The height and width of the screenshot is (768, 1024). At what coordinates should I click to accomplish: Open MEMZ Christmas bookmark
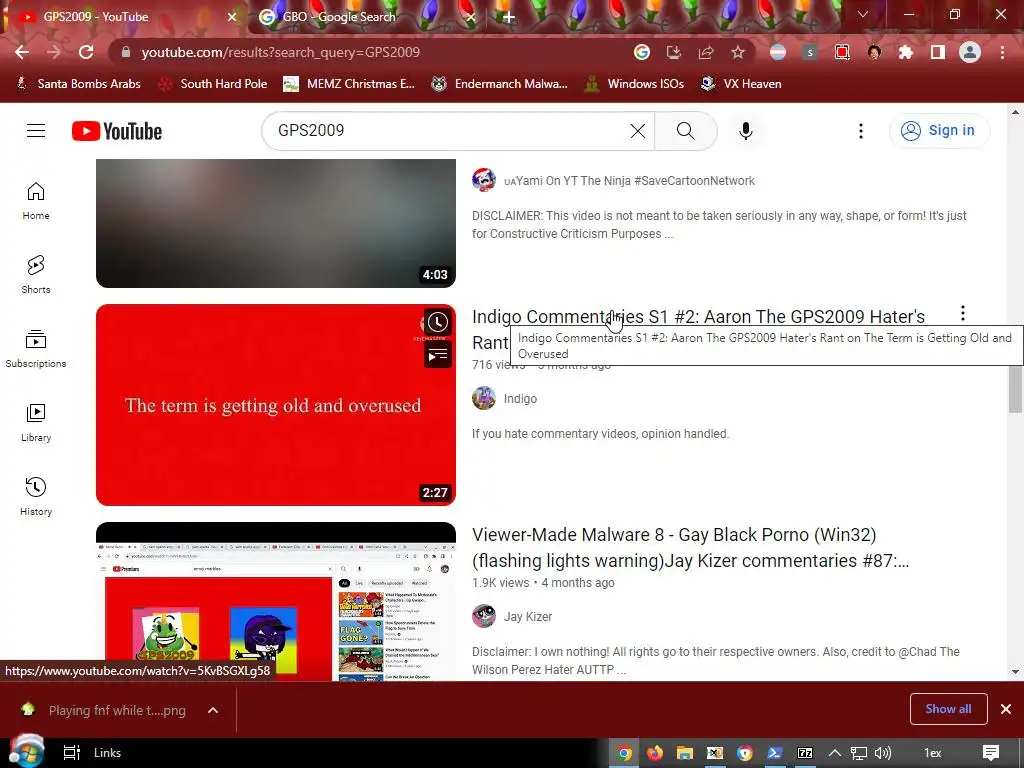[349, 84]
